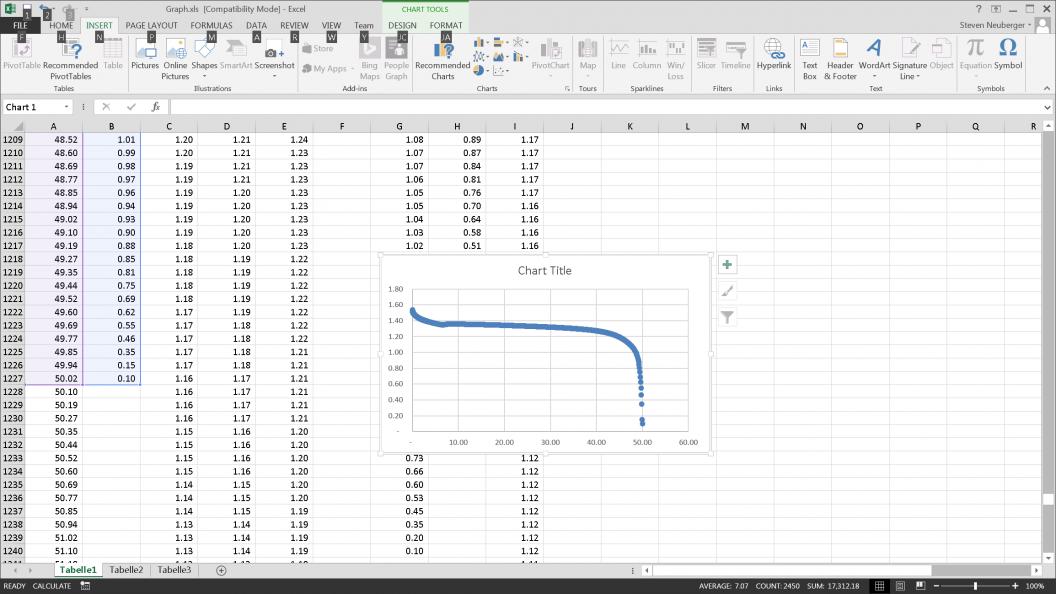Image resolution: width=1056 pixels, height=594 pixels.
Task: Switch to the HOME tab
Action: click(x=61, y=26)
